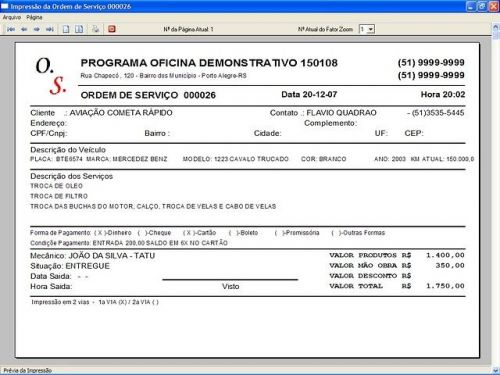Click 'Prévia da Impressão' status bar text

click(27, 370)
